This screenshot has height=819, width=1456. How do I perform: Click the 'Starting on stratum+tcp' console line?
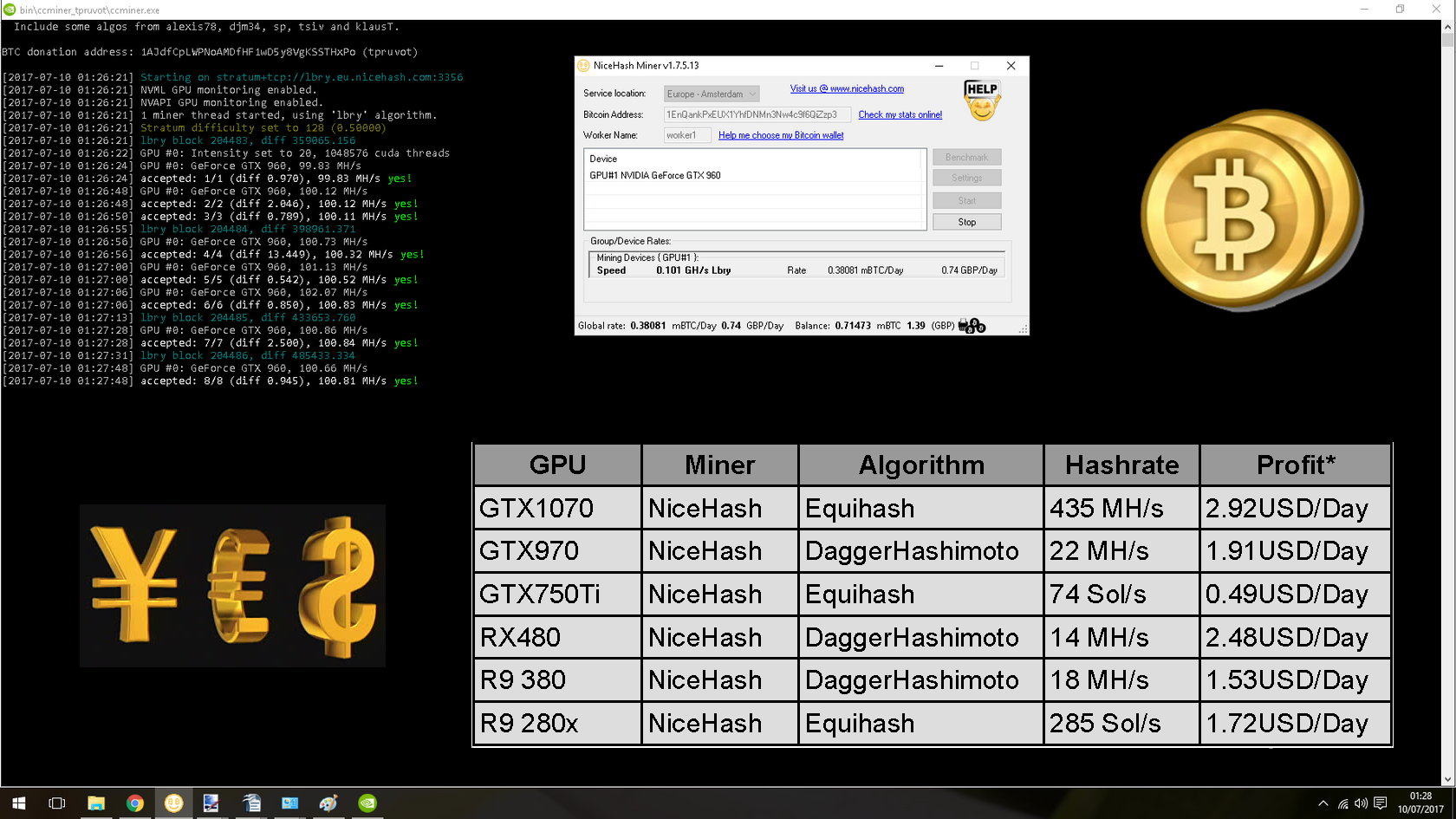232,77
